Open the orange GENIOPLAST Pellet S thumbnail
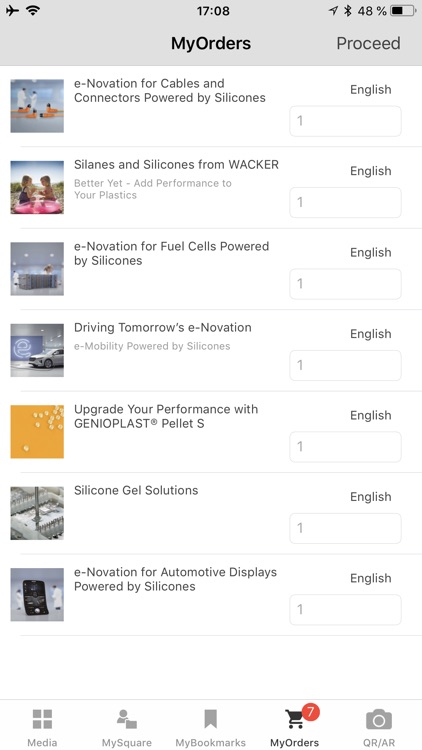Viewport: 422px width, 750px height. coord(37,431)
